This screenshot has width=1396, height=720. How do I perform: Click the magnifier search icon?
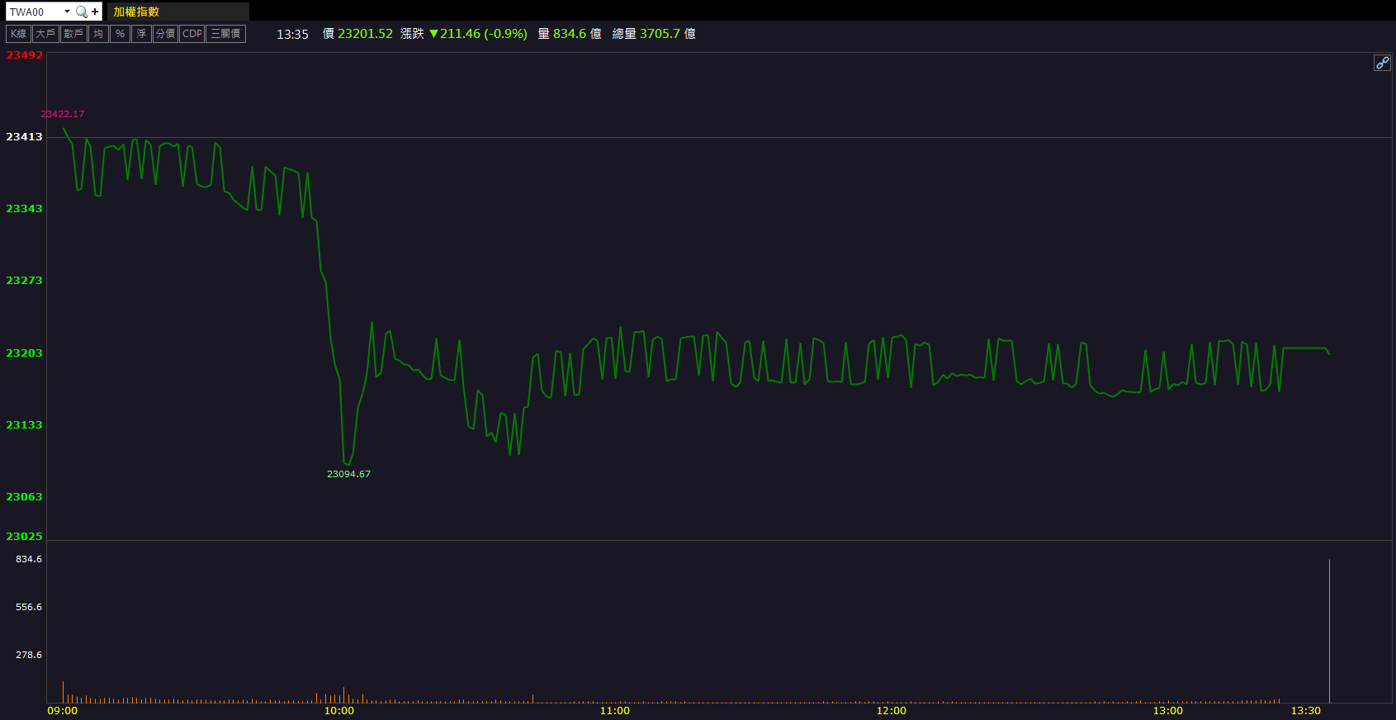tap(82, 12)
